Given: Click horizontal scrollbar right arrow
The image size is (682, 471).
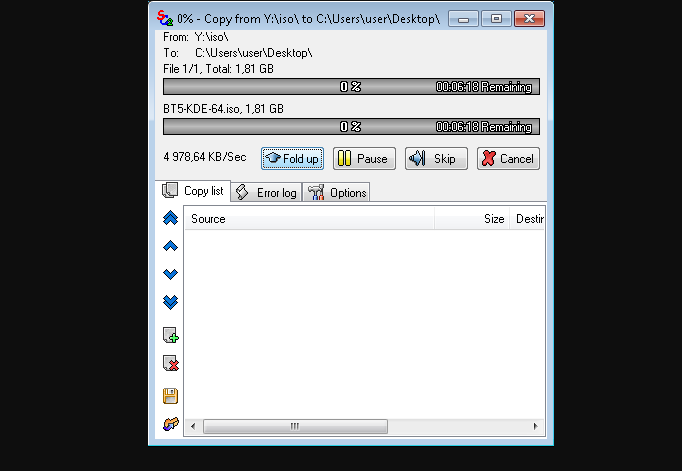Looking at the screenshot, I should click(535, 426).
